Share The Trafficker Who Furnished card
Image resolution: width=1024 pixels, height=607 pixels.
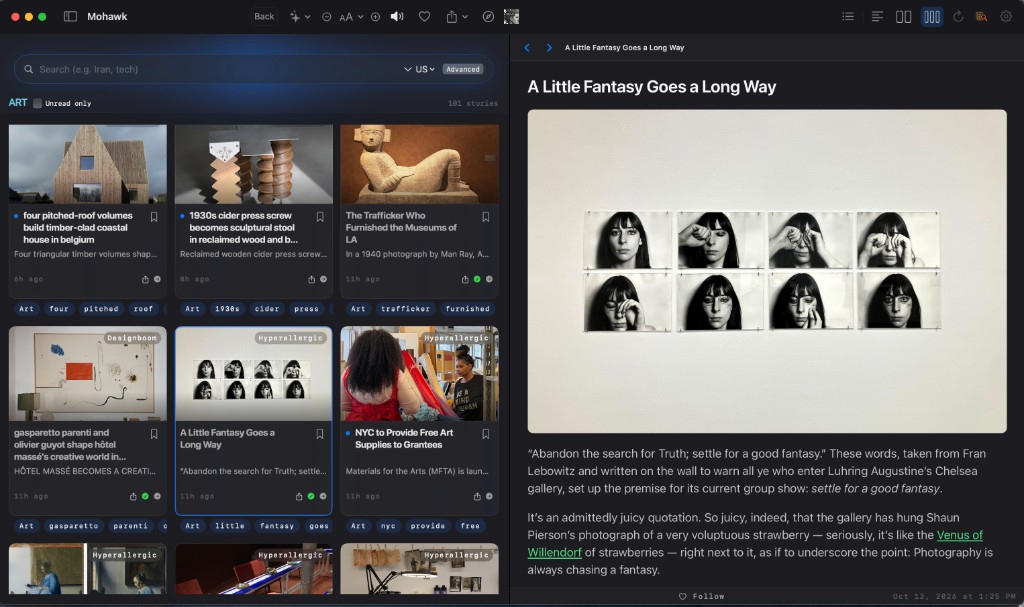coord(465,279)
